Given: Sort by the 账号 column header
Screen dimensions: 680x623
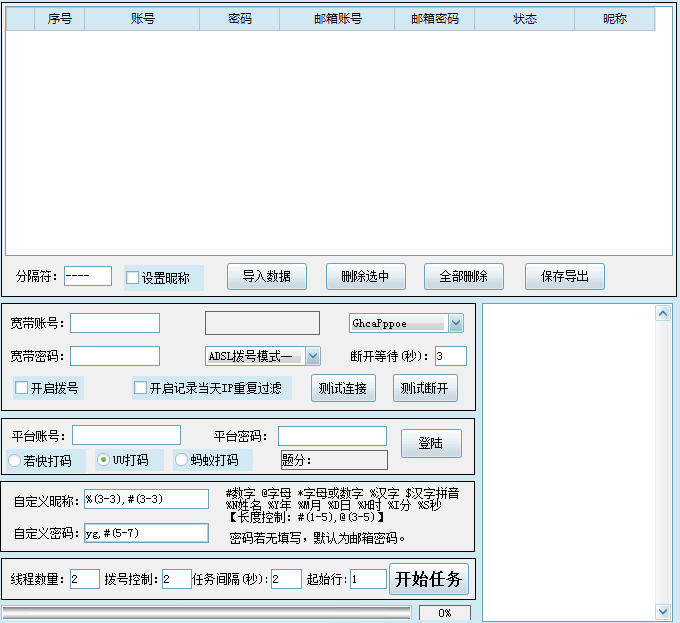Looking at the screenshot, I should (142, 19).
